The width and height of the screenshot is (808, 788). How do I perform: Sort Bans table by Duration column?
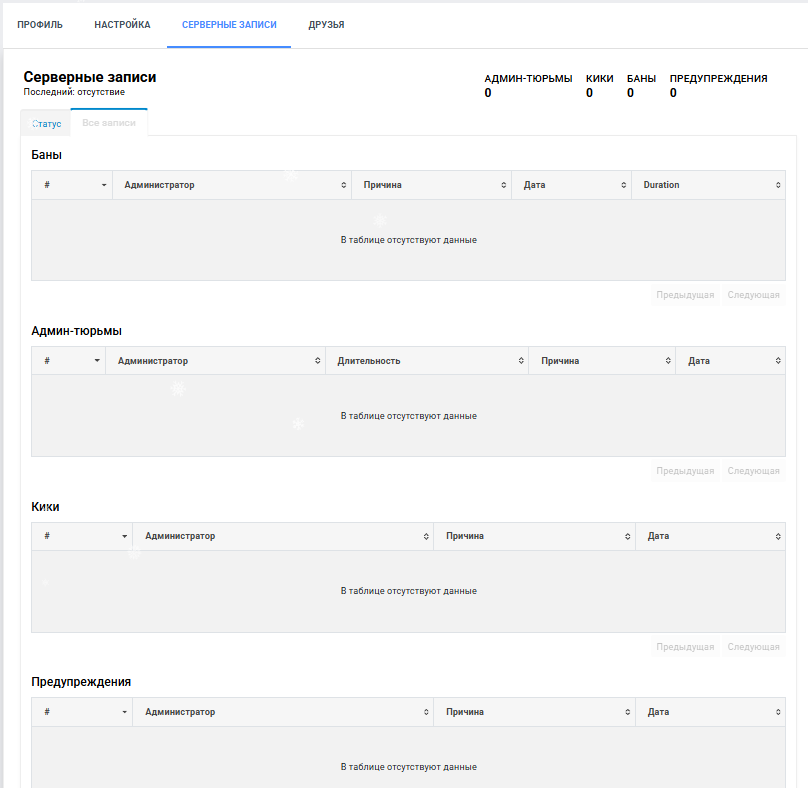708,185
